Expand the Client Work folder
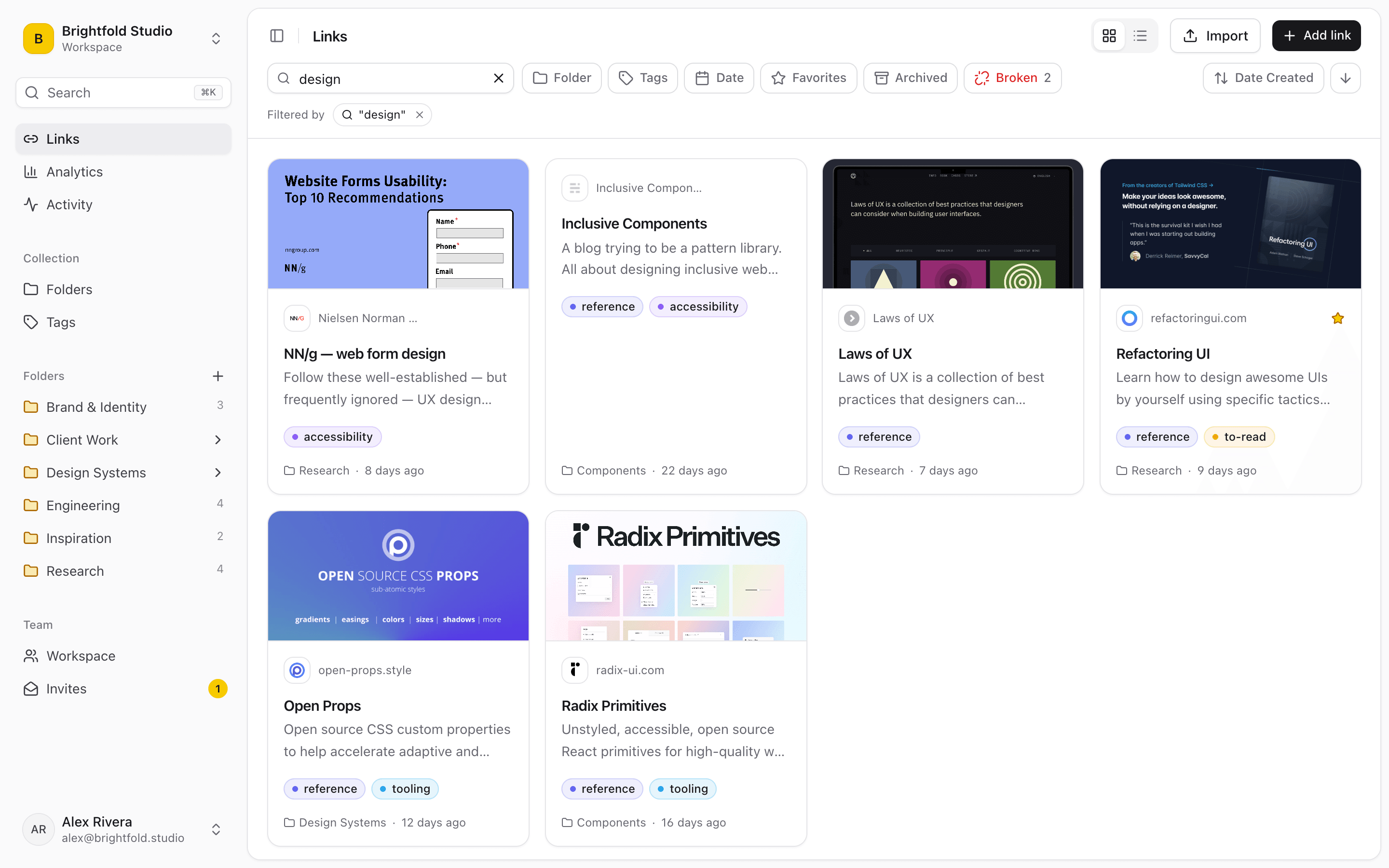This screenshot has height=868, width=1389. click(218, 440)
